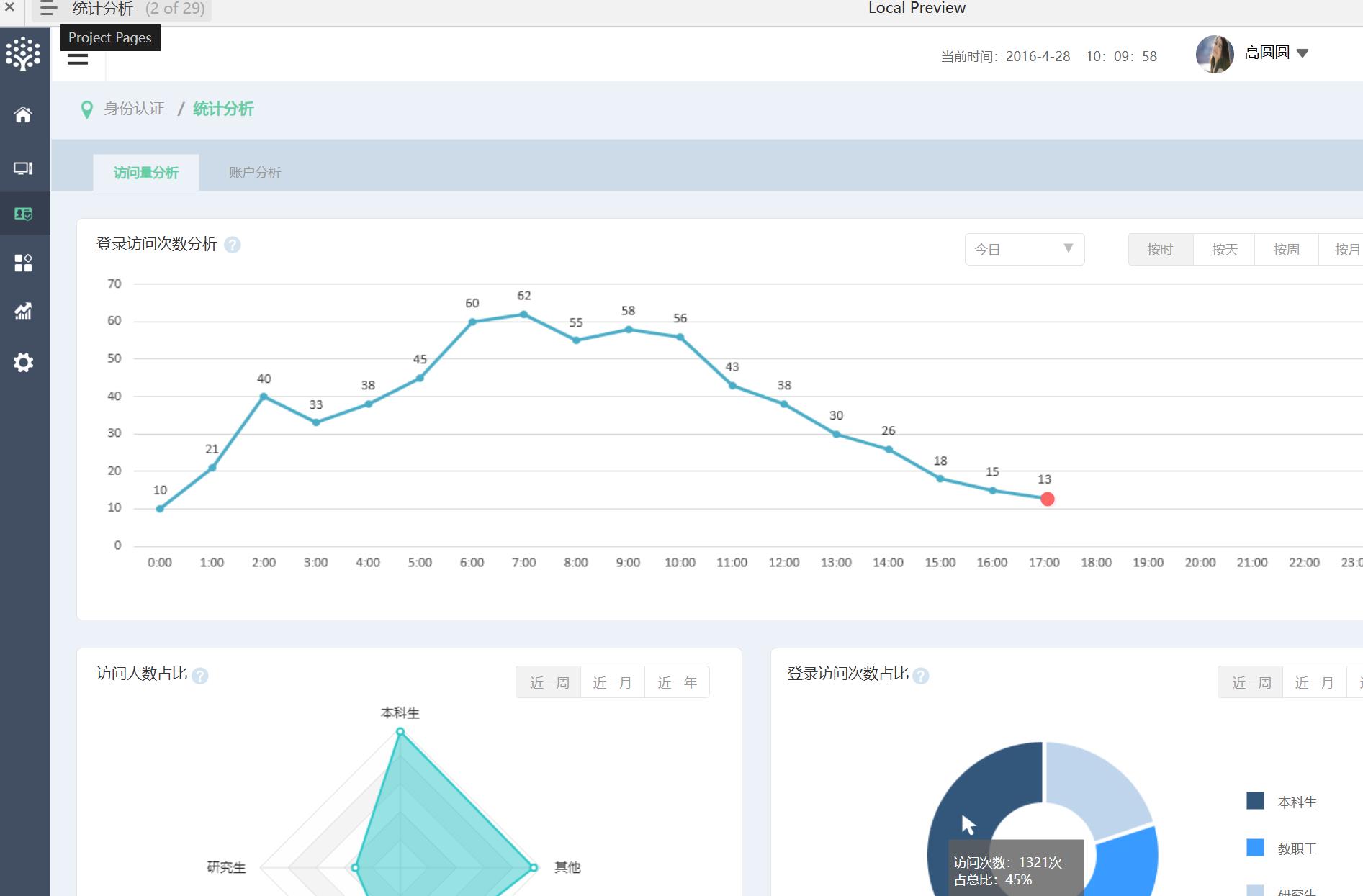Select the 按时 hourly view

1161,250
